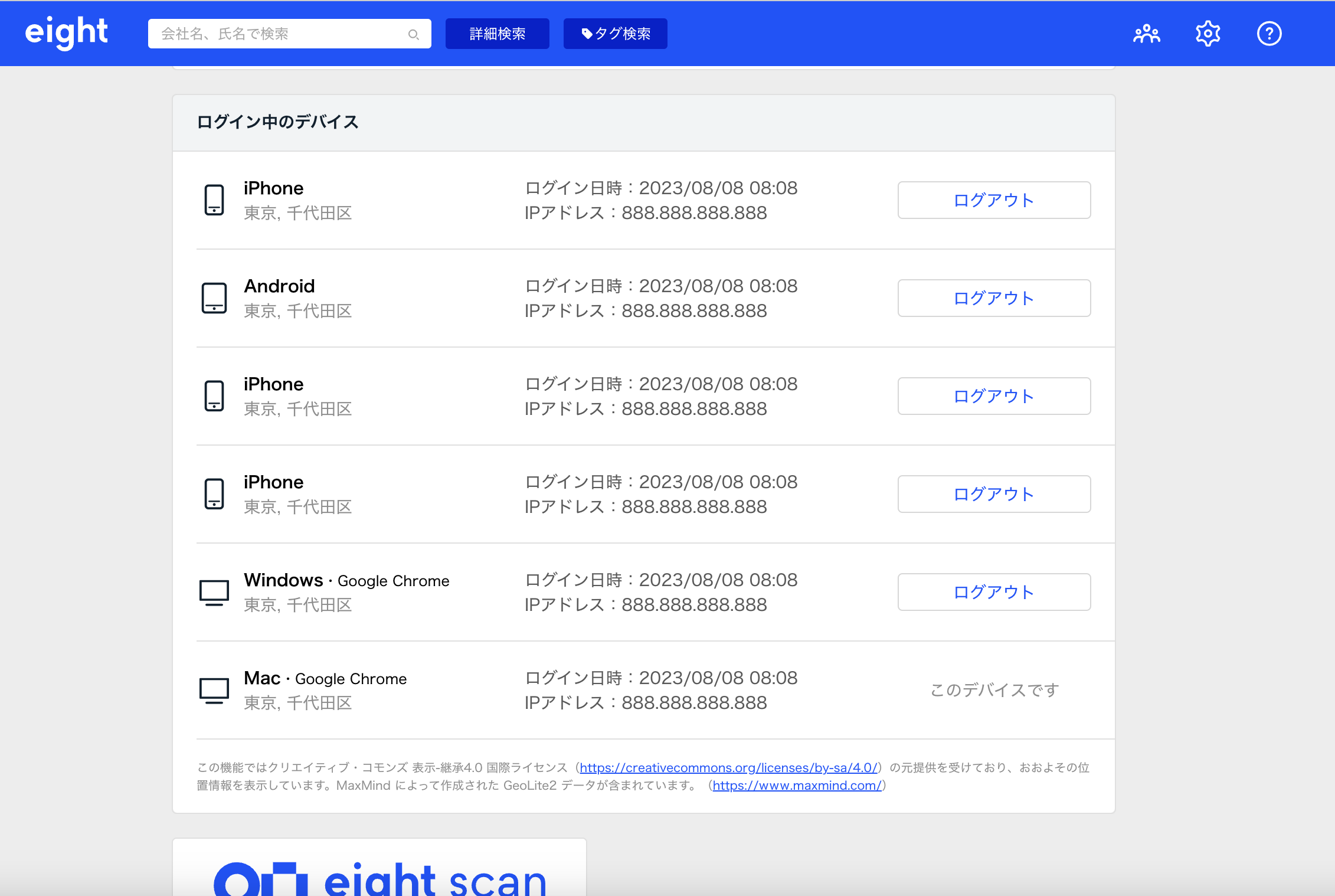This screenshot has width=1335, height=896.
Task: Open the Creative Commons license link
Action: tap(728, 767)
